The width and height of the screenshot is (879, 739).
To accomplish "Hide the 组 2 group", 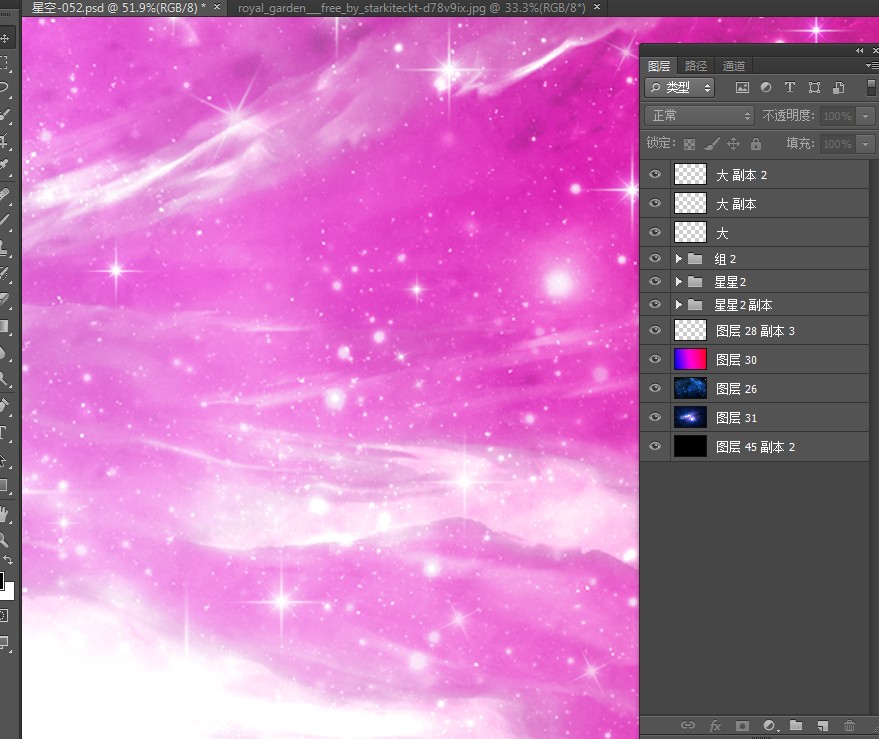I will (x=655, y=258).
